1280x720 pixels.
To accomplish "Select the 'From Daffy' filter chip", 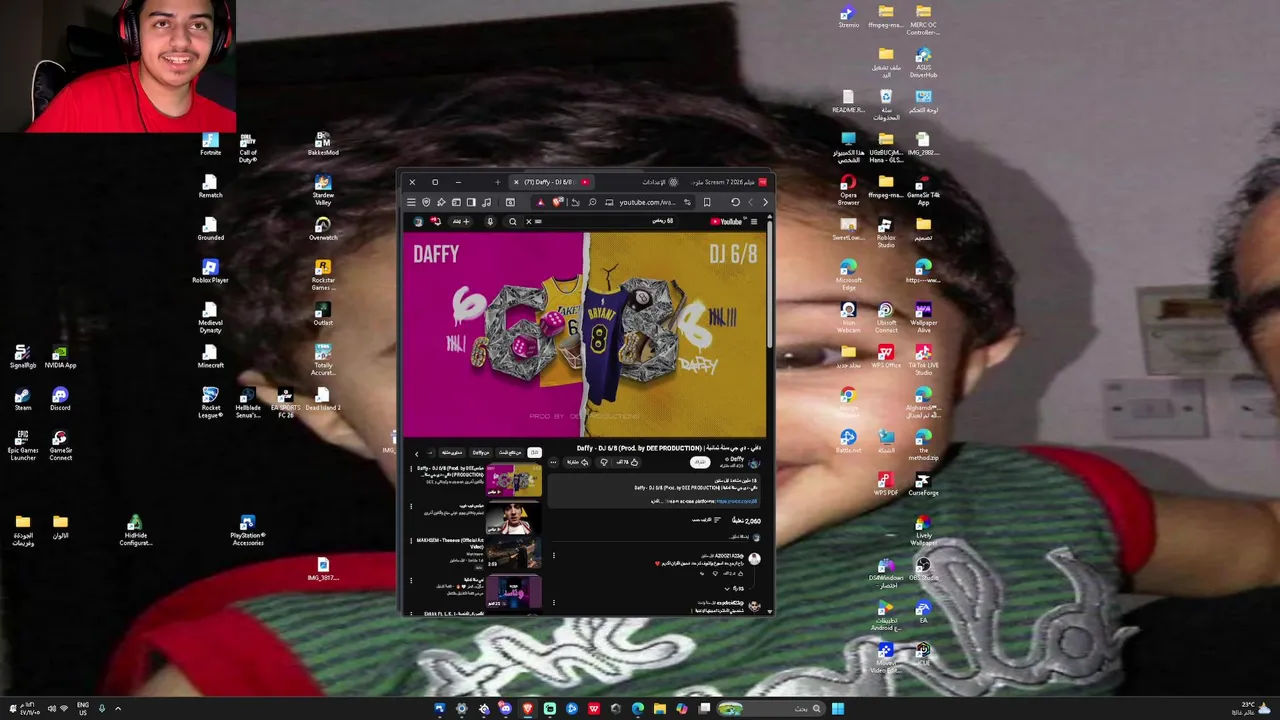I will pos(481,453).
